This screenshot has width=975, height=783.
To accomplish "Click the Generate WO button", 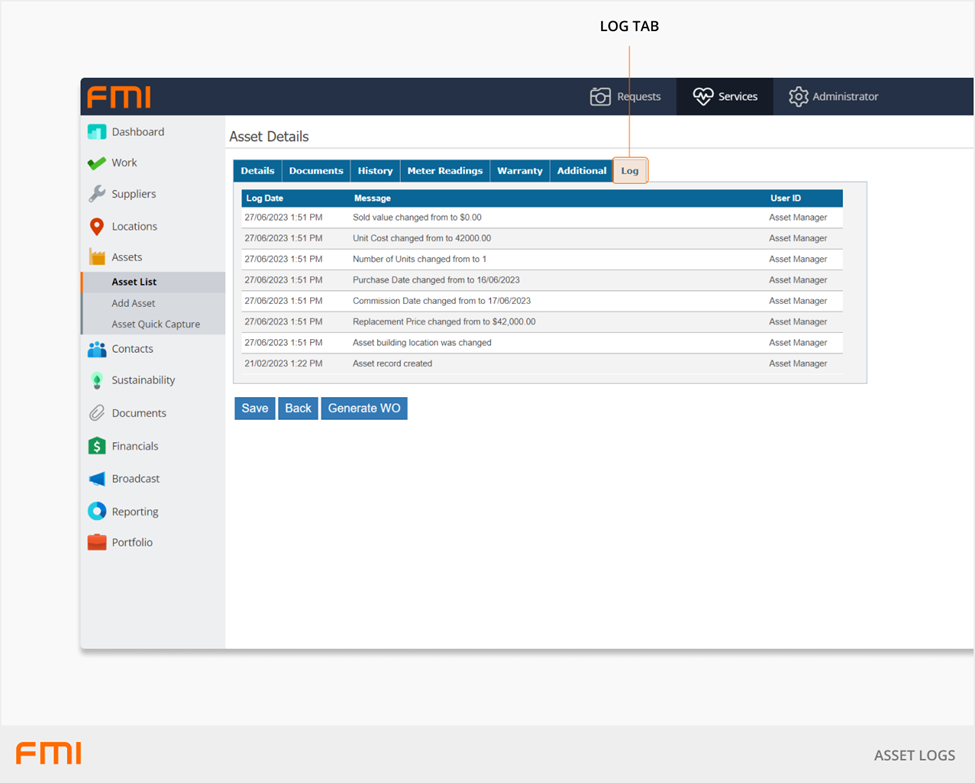I will [x=364, y=408].
